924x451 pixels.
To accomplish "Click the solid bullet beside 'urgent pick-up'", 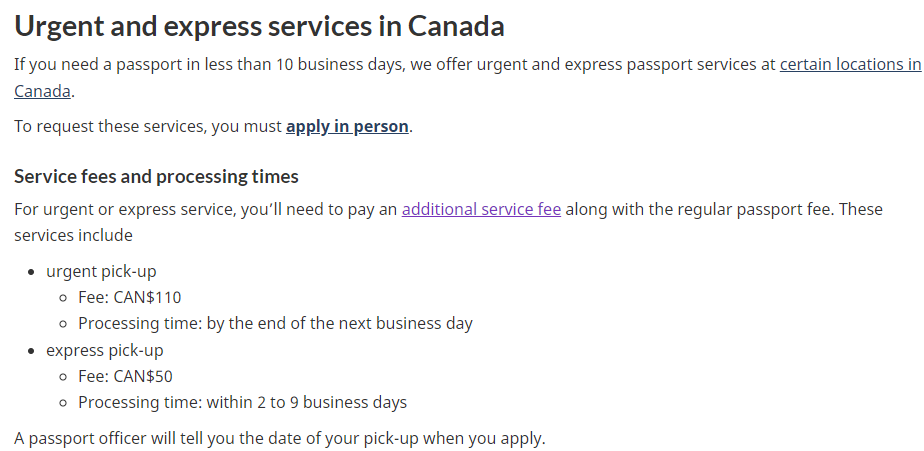I will (x=31, y=272).
